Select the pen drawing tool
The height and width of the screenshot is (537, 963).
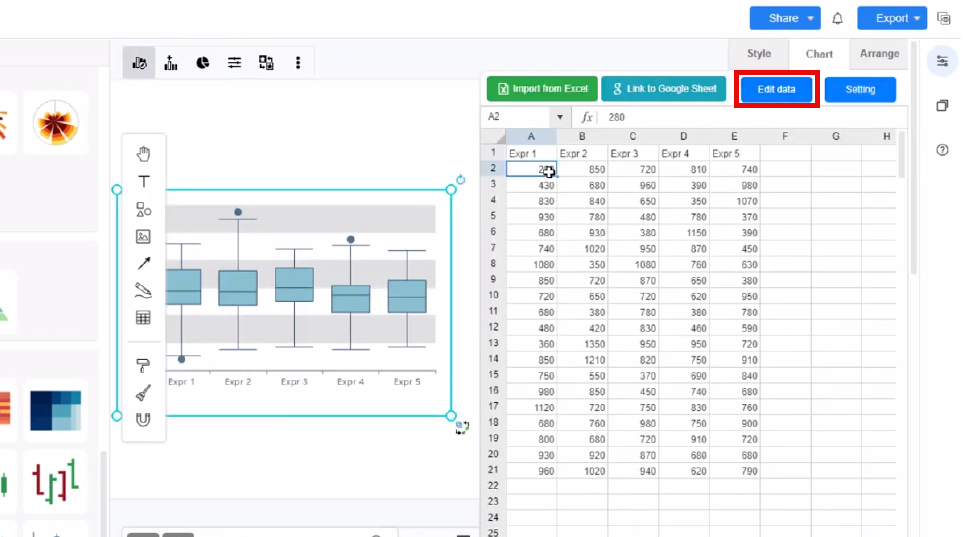pyautogui.click(x=143, y=291)
